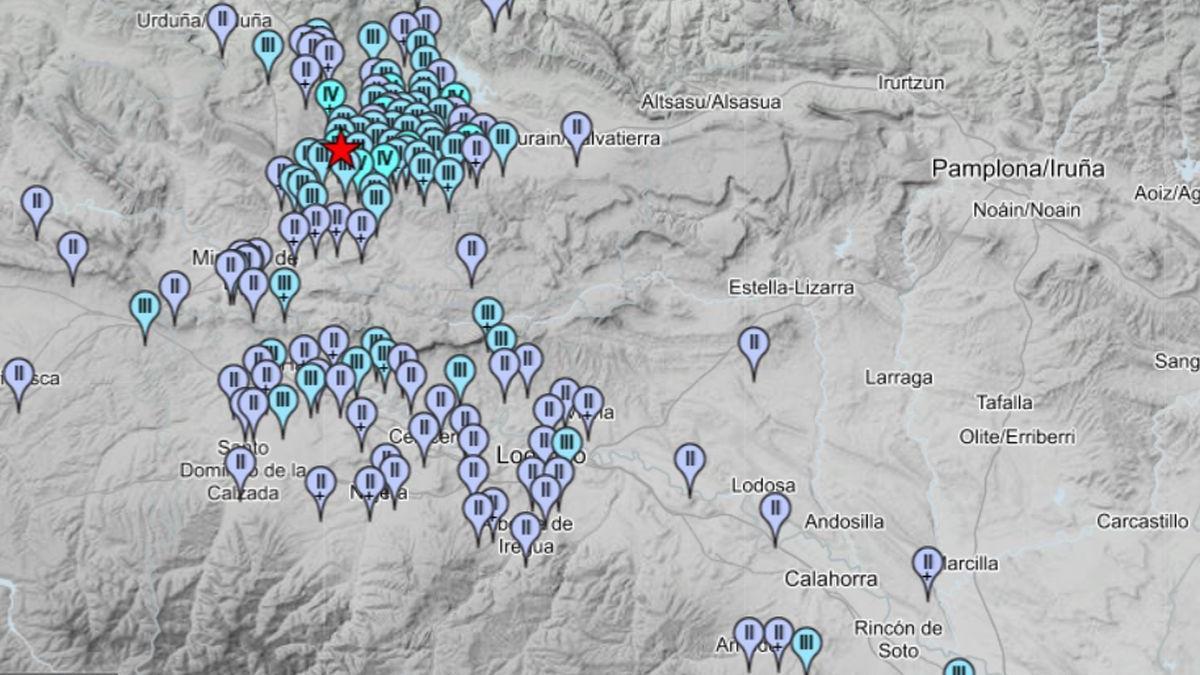Click the III marker at bottom-right map edge
Image resolution: width=1200 pixels, height=675 pixels.
(958, 668)
